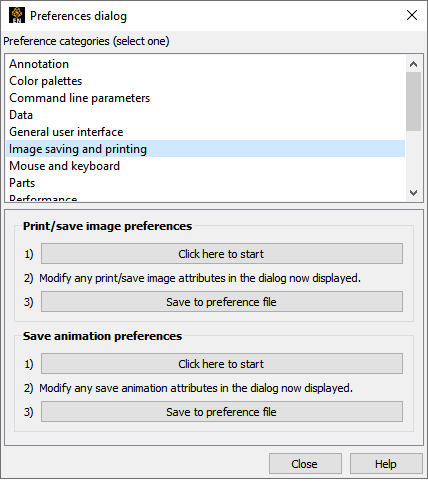Image resolution: width=428 pixels, height=484 pixels.
Task: Click the category list scroll up arrow
Action: (x=413, y=64)
